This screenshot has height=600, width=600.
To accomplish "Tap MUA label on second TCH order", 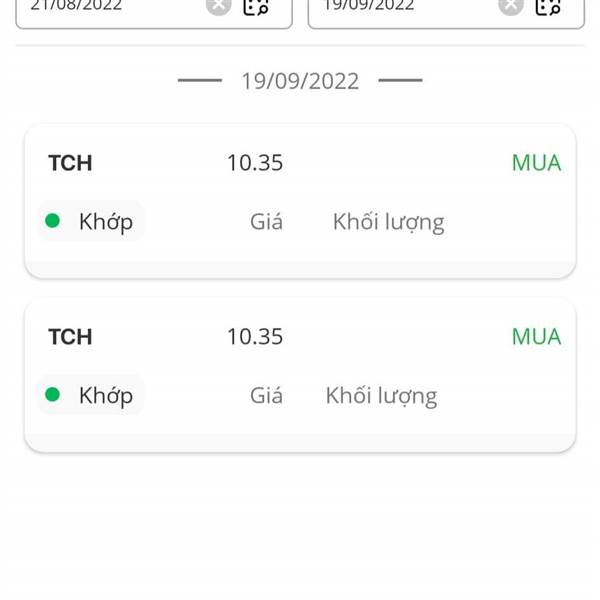I will pyautogui.click(x=536, y=337).
